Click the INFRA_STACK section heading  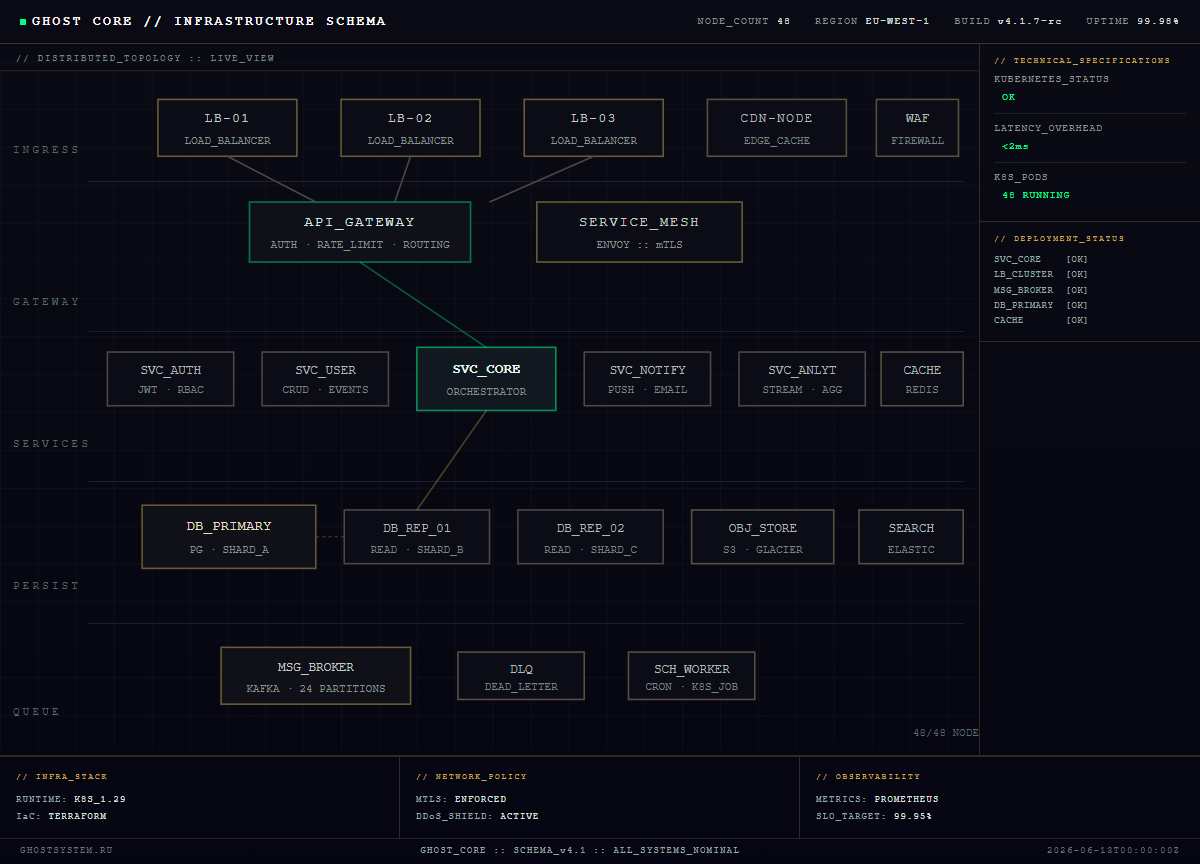point(62,777)
